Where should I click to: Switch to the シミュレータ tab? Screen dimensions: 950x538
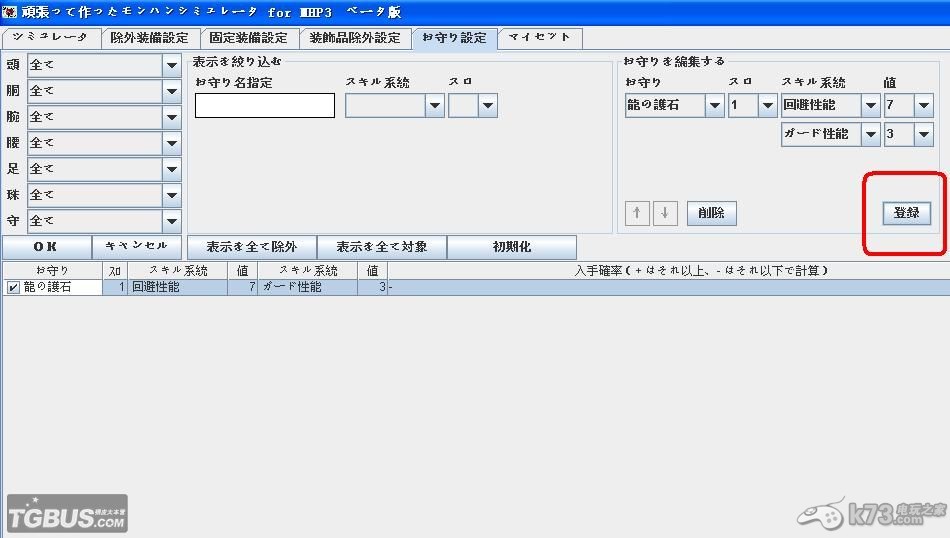tap(51, 38)
